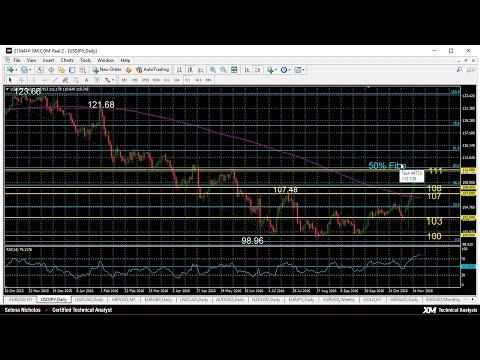Select the text tool (A)
The width and height of the screenshot is (480, 360).
tap(86, 80)
